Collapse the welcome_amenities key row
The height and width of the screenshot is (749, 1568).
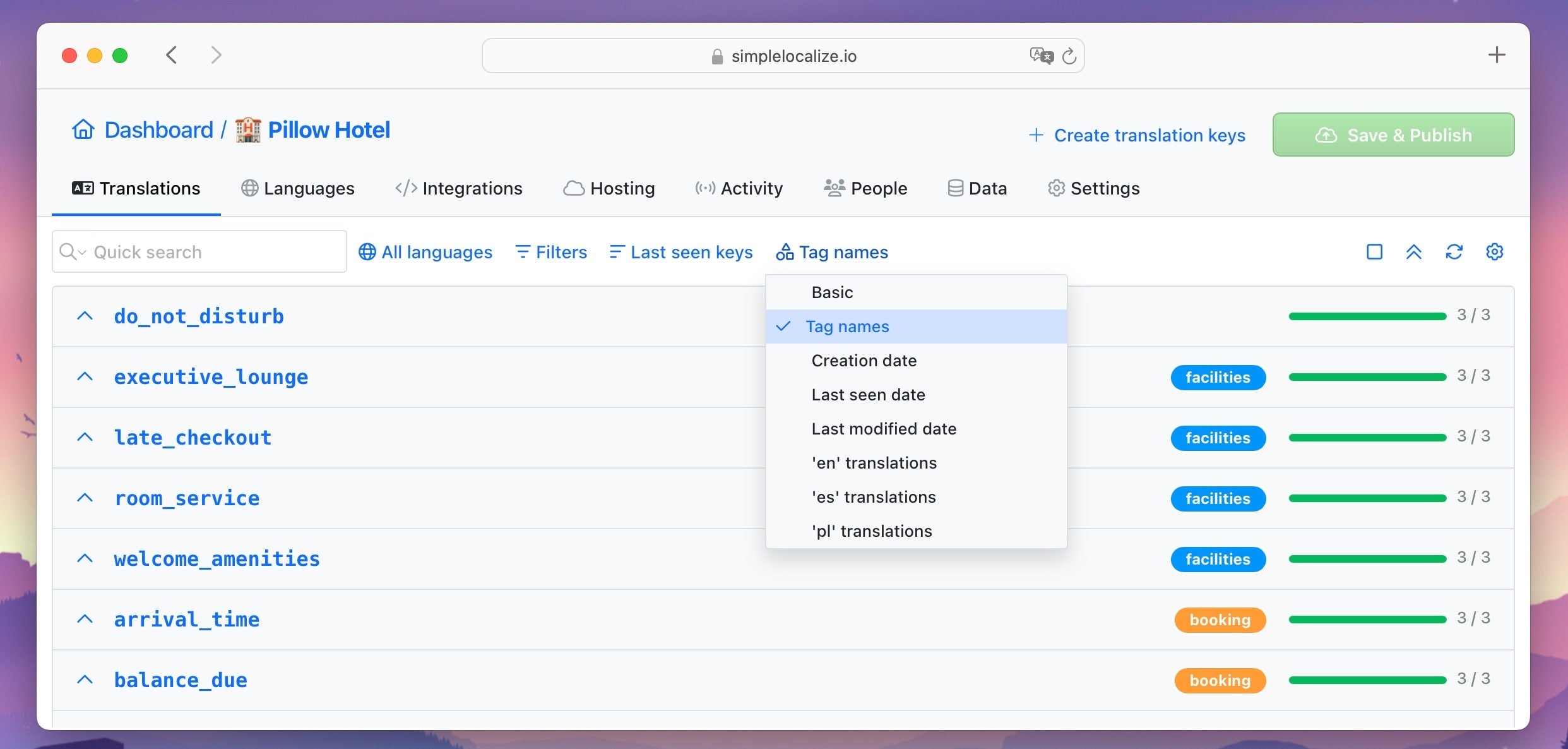point(85,558)
